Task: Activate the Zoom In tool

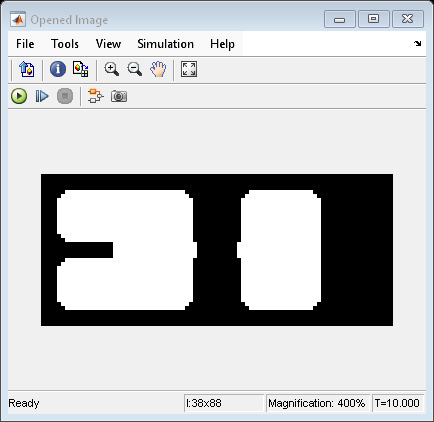Action: (111, 69)
